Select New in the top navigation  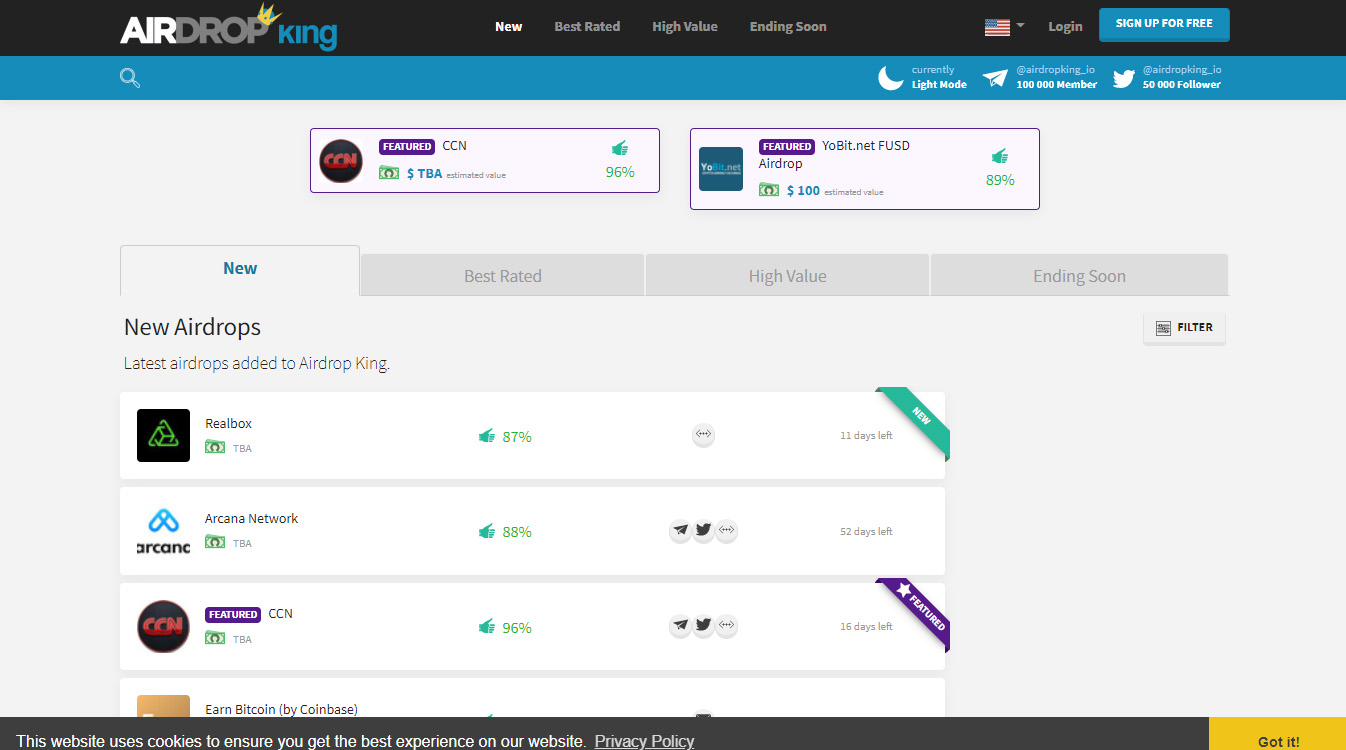pyautogui.click(x=508, y=27)
